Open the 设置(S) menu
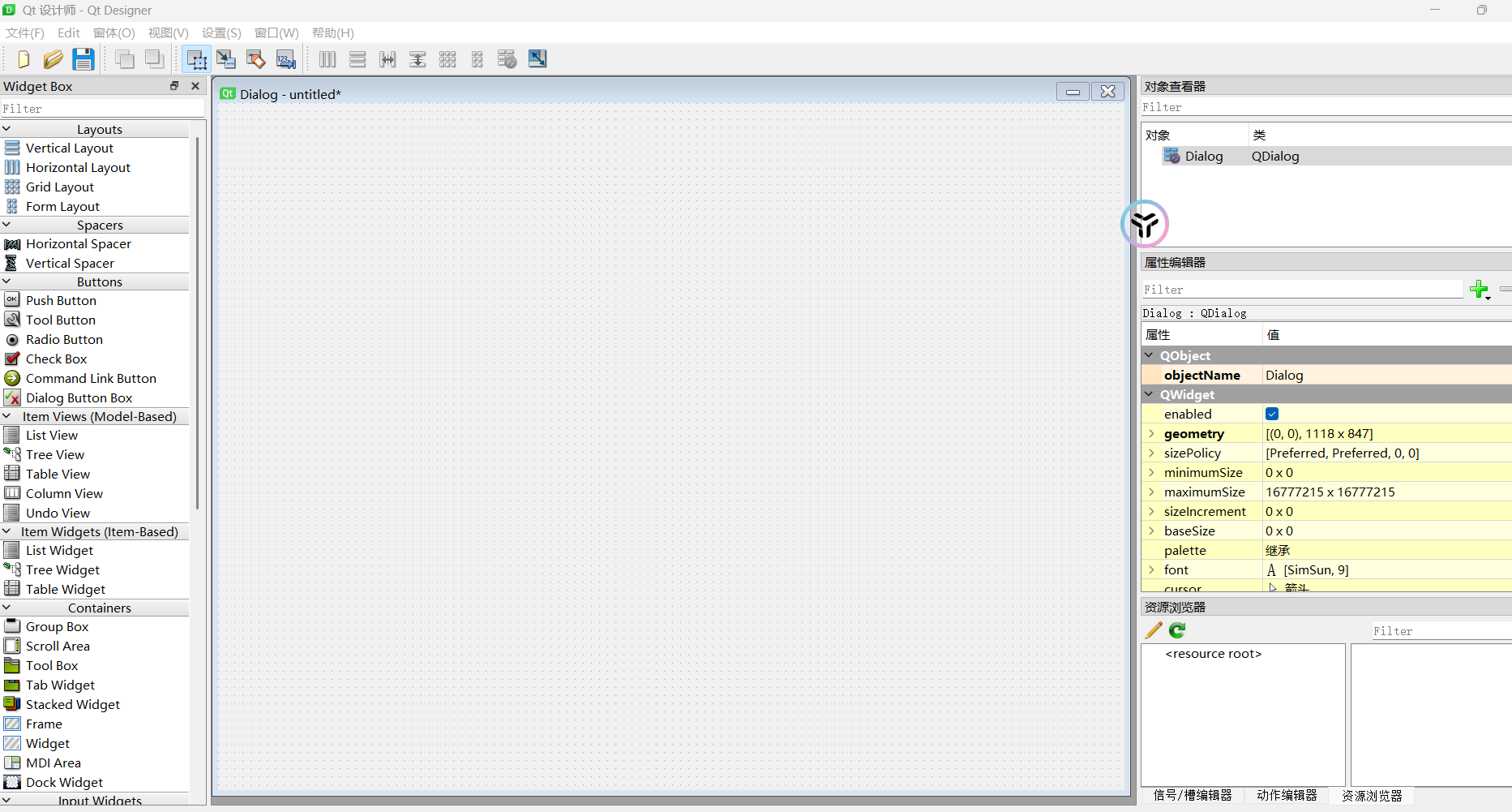The height and width of the screenshot is (812, 1512). pyautogui.click(x=221, y=33)
